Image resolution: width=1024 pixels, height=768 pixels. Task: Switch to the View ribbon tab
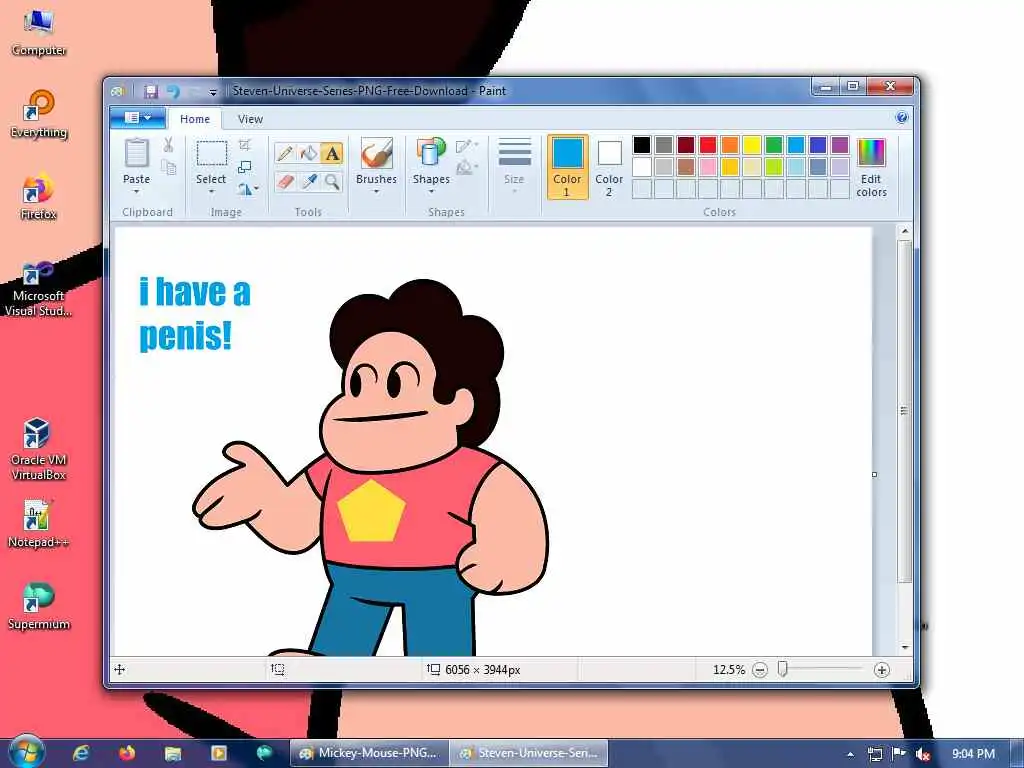pyautogui.click(x=250, y=119)
